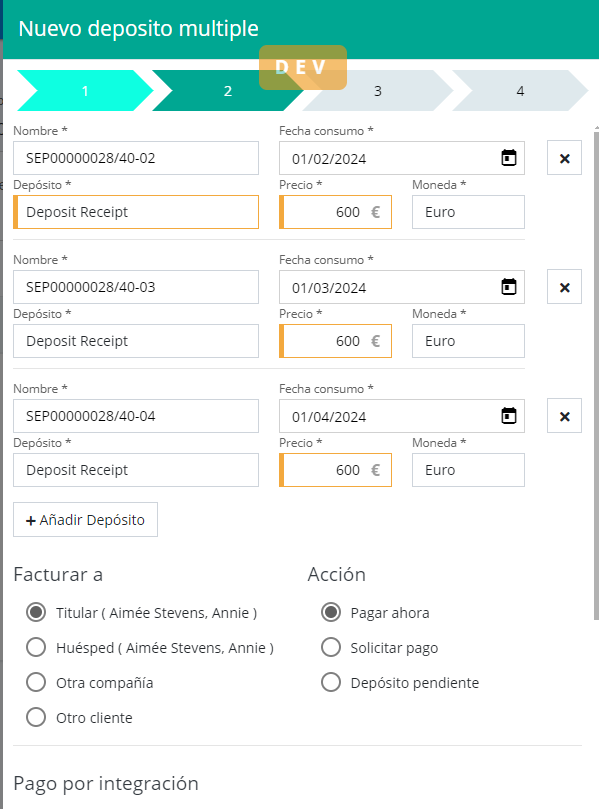Viewport: 599px width, 809px height.
Task: Remove deposit SEP00000028/40-04 with X button
Action: coord(564,416)
